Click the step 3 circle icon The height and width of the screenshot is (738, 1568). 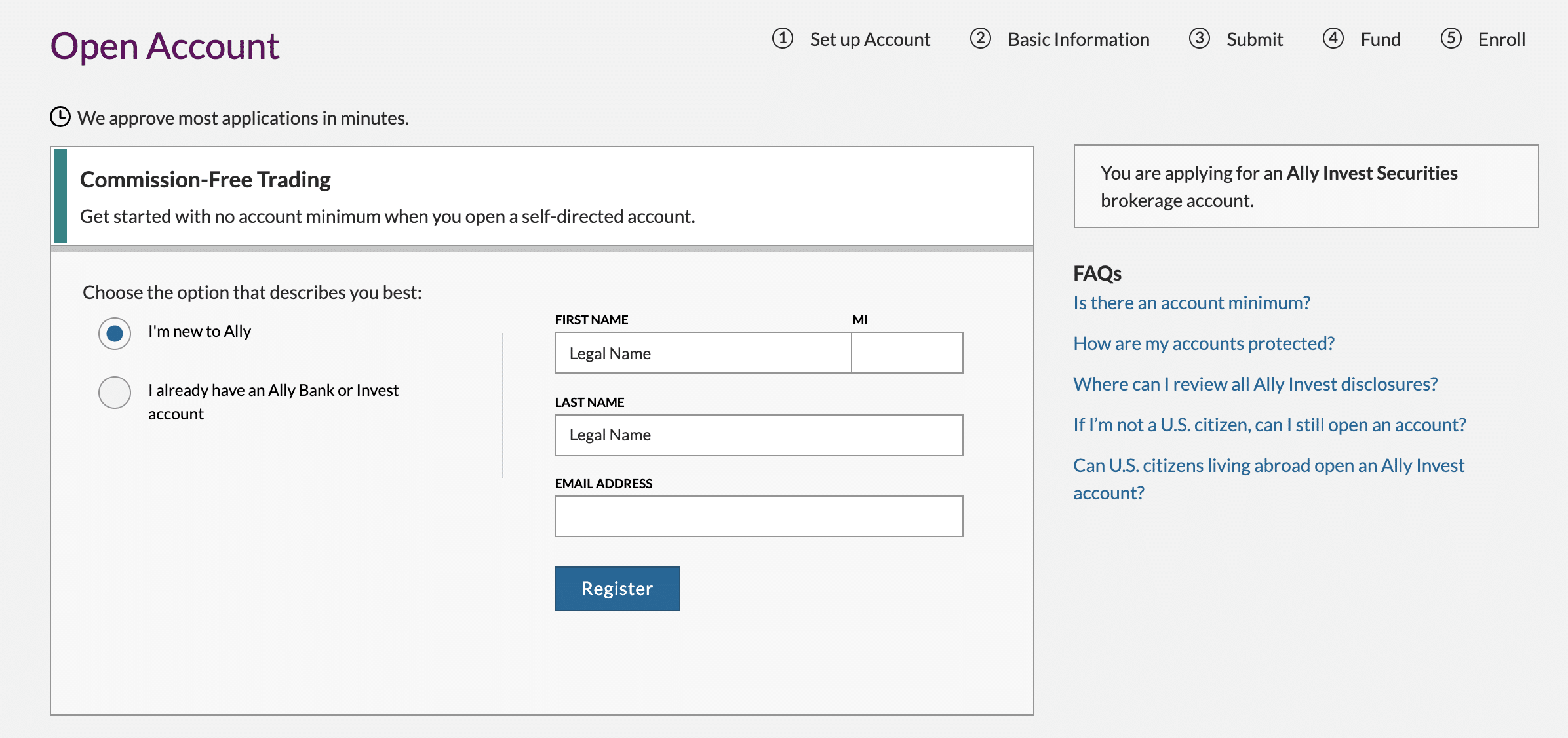point(1199,39)
